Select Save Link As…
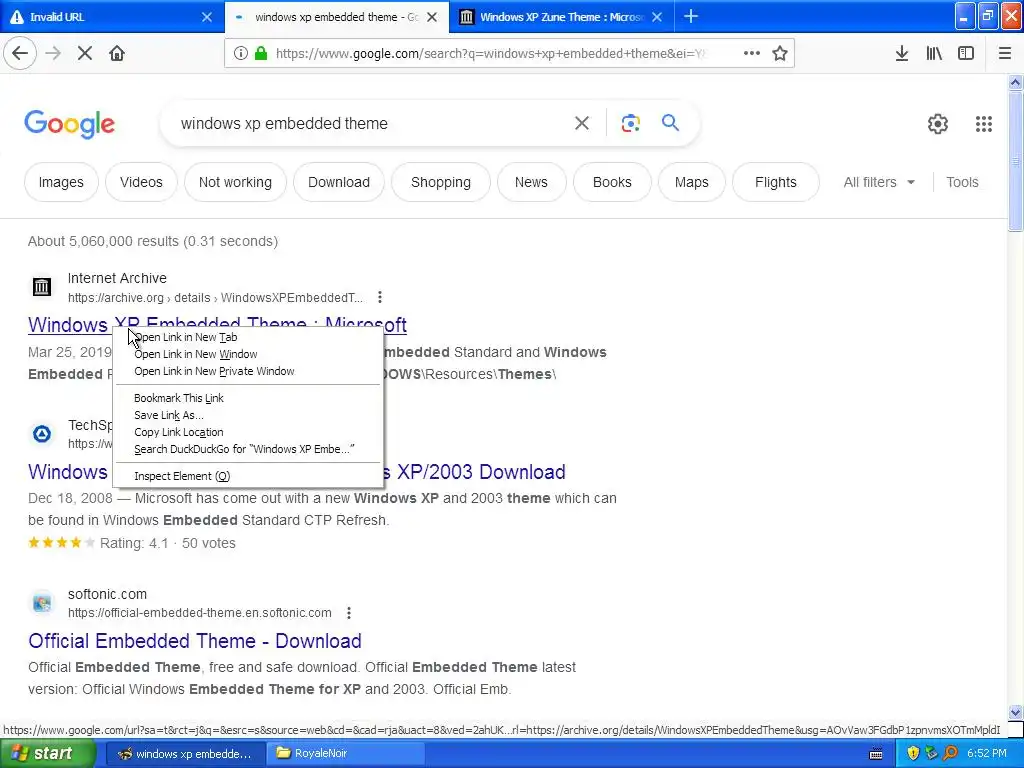 [248, 415]
